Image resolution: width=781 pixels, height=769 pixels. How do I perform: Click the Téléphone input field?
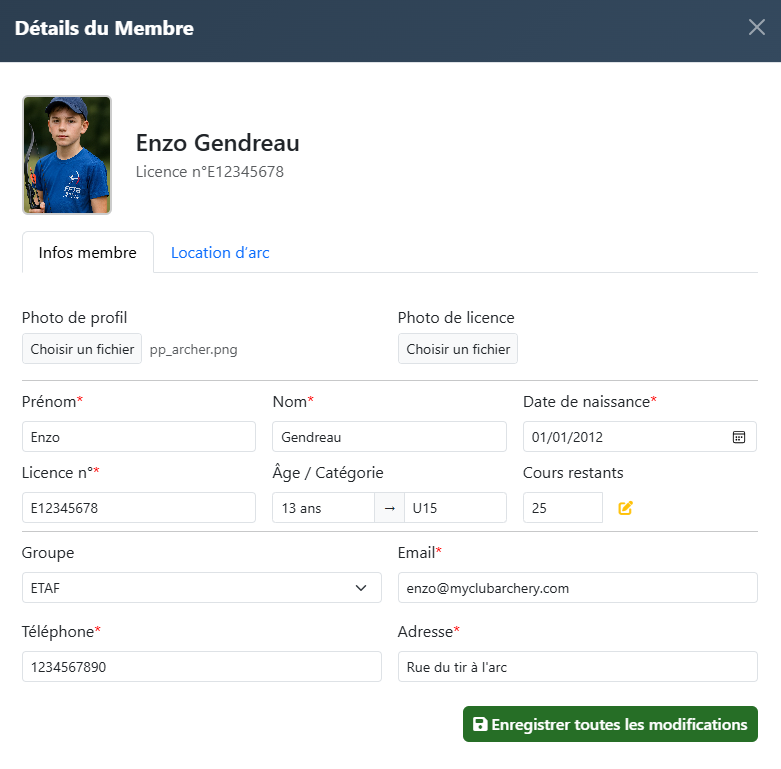(x=201, y=667)
